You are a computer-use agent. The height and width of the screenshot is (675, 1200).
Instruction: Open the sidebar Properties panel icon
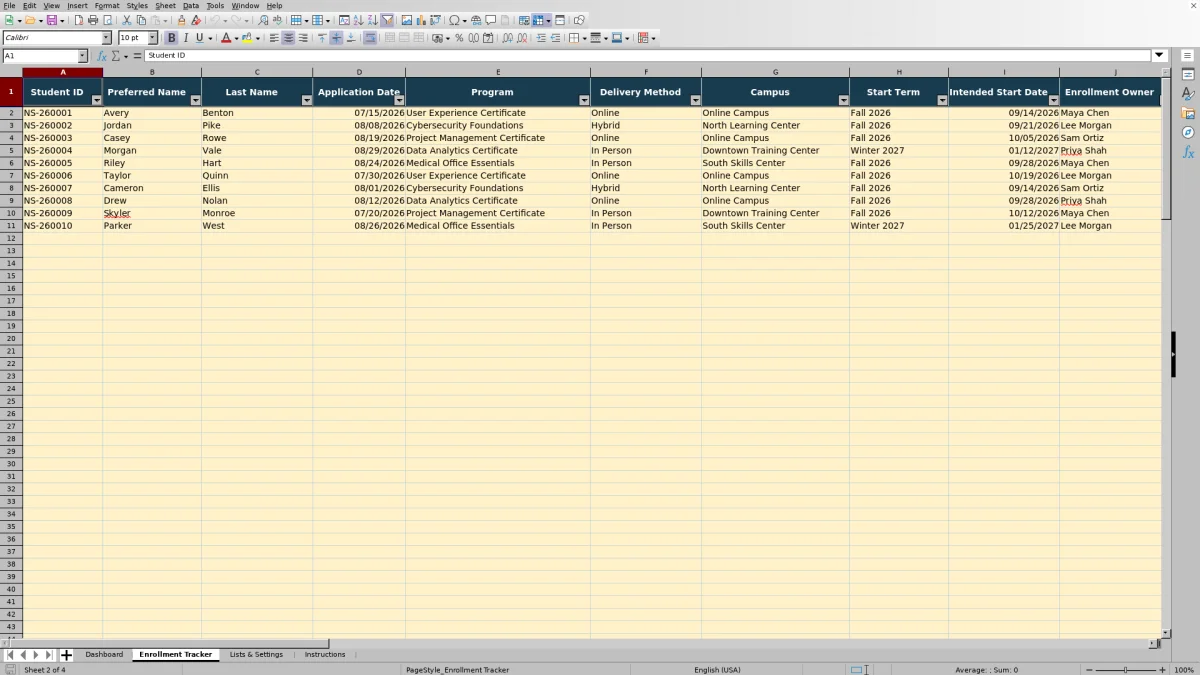(x=1188, y=75)
